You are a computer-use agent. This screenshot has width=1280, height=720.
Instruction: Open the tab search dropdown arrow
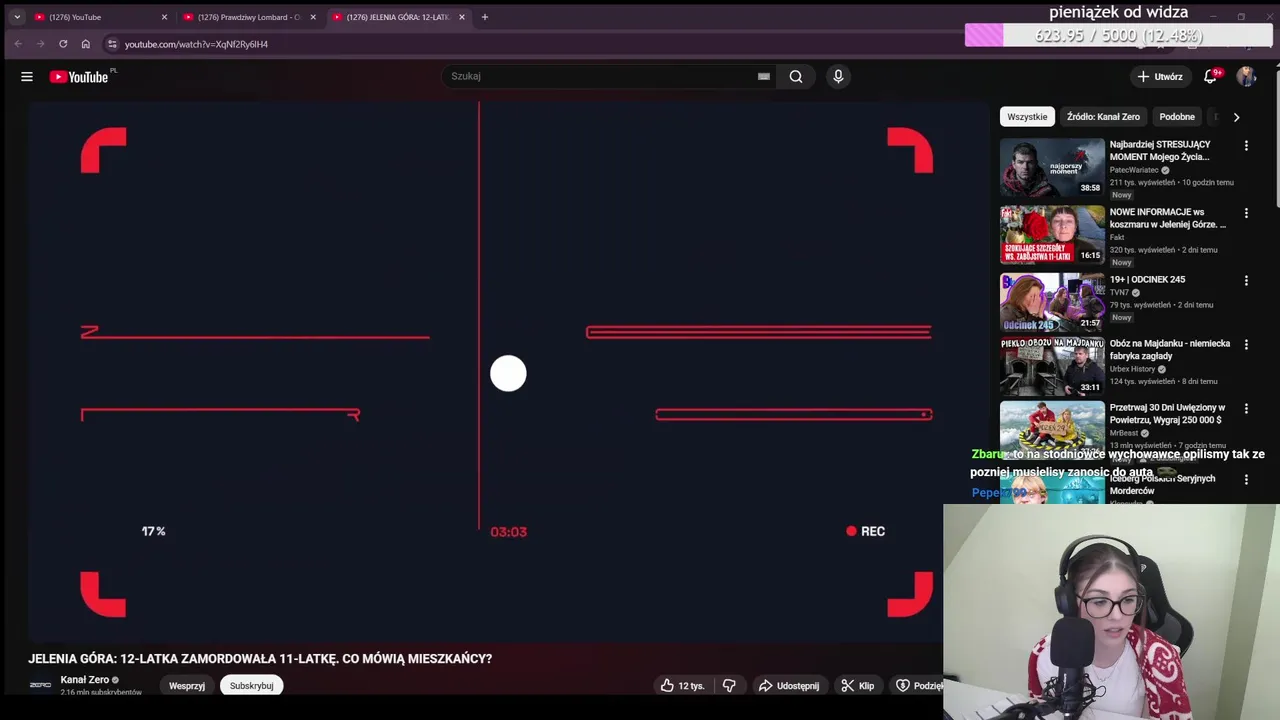(17, 17)
